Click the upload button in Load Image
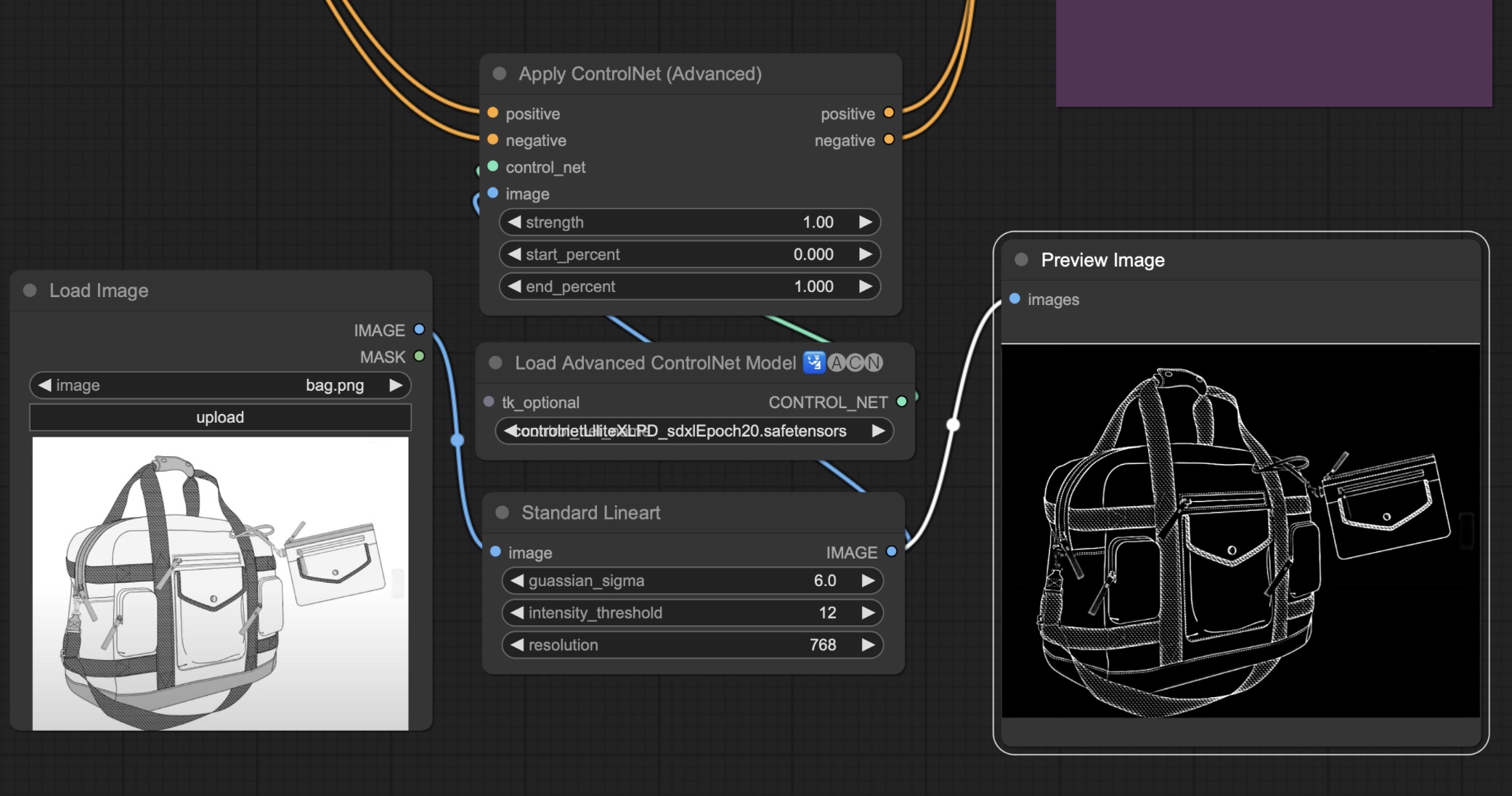Screen dimensions: 1512x796 pyautogui.click(x=220, y=417)
